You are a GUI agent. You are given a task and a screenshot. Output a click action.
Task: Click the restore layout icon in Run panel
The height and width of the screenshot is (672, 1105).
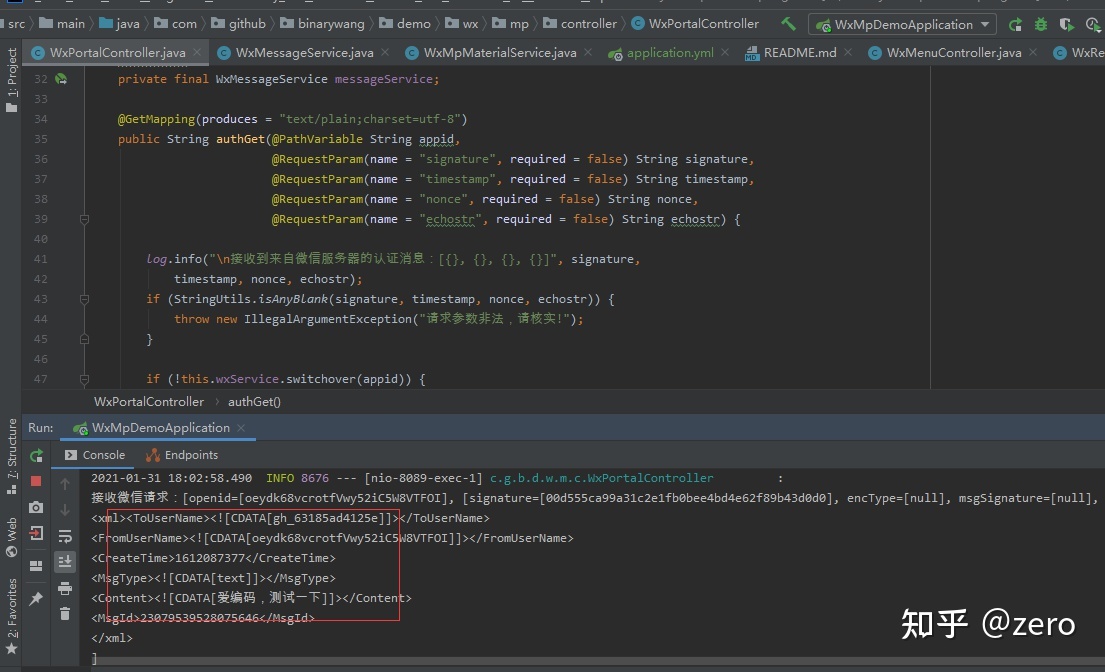pyautogui.click(x=37, y=566)
